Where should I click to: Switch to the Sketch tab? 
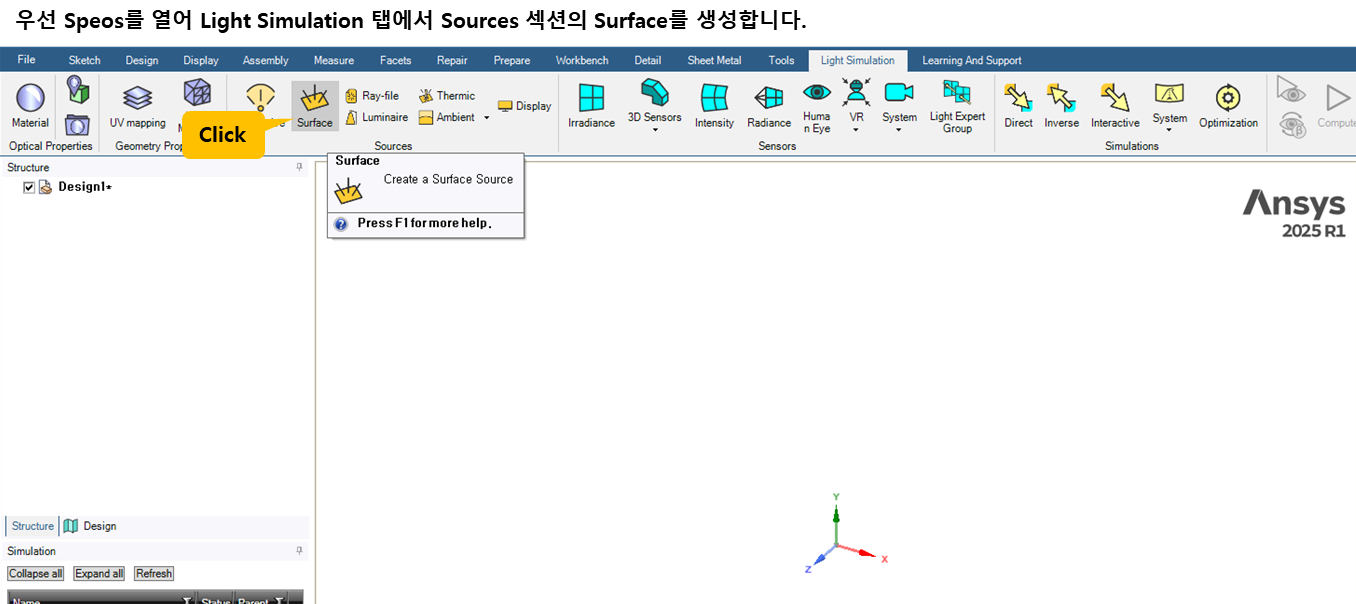click(x=84, y=60)
